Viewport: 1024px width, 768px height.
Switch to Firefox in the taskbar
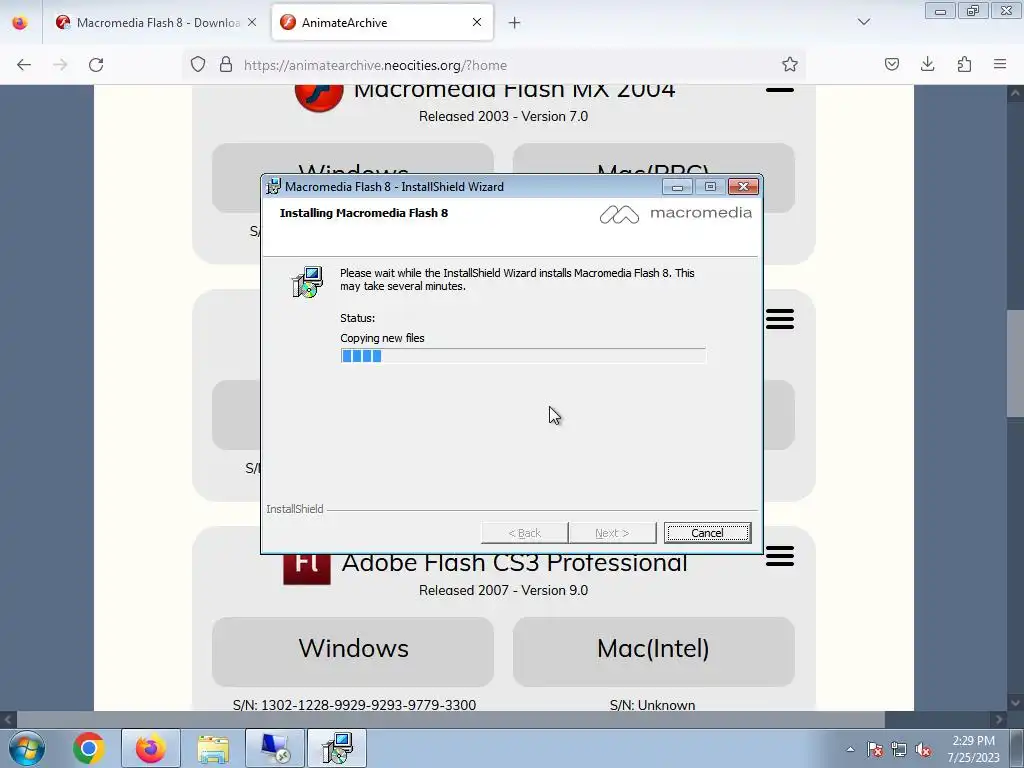point(150,748)
